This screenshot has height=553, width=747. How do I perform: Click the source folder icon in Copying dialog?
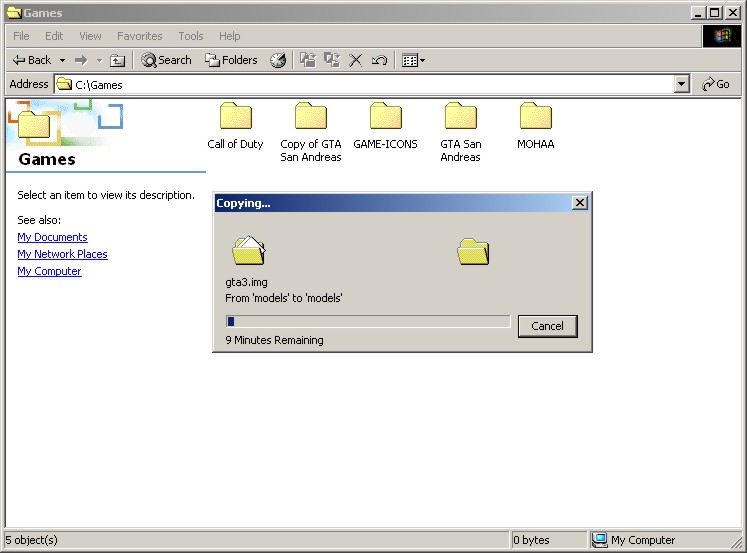tap(248, 251)
